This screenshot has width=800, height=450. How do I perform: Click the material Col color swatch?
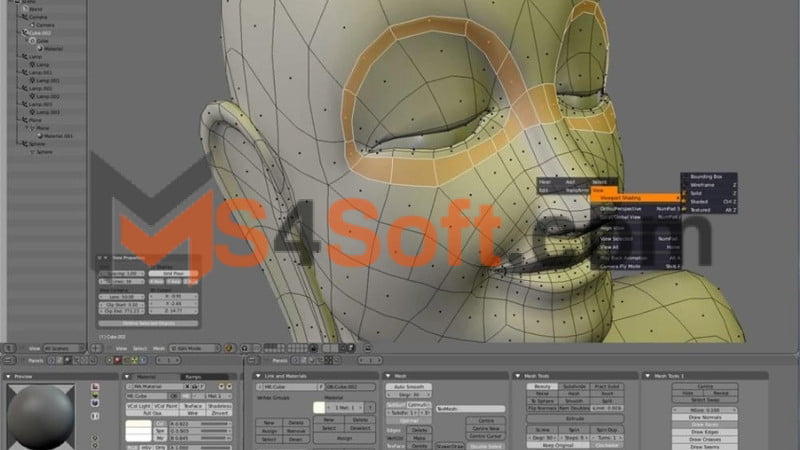pos(138,425)
